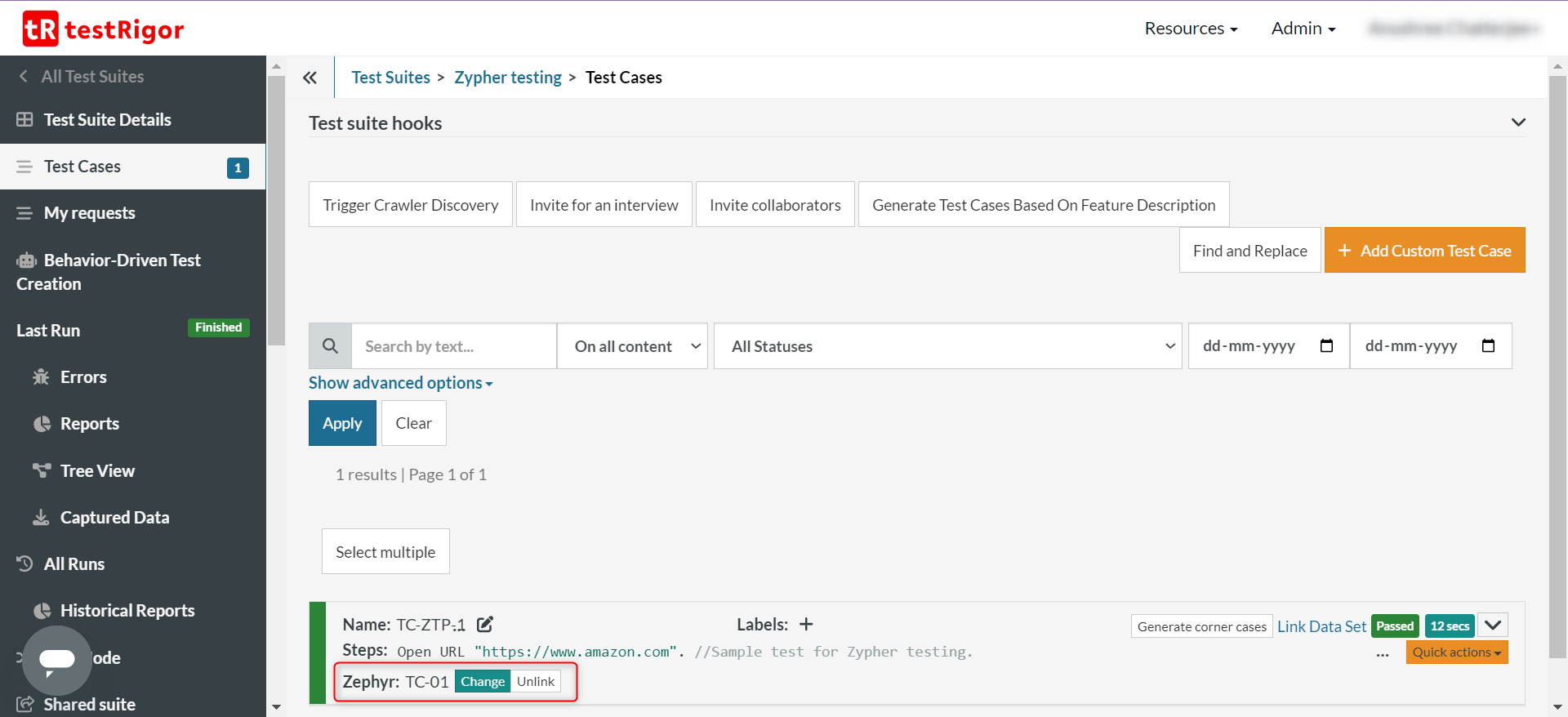Viewport: 1568px width, 717px height.
Task: Click the testRigor logo
Action: pos(103,29)
